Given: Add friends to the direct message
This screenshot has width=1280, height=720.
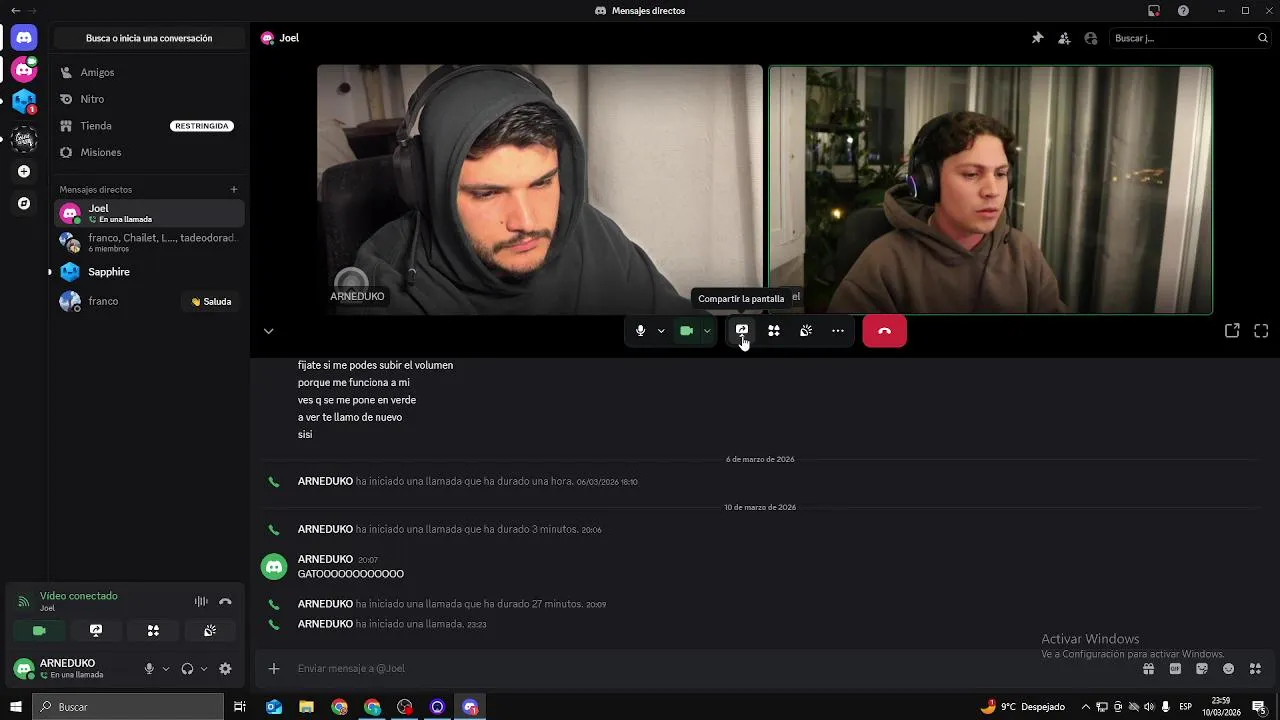Looking at the screenshot, I should point(1064,38).
